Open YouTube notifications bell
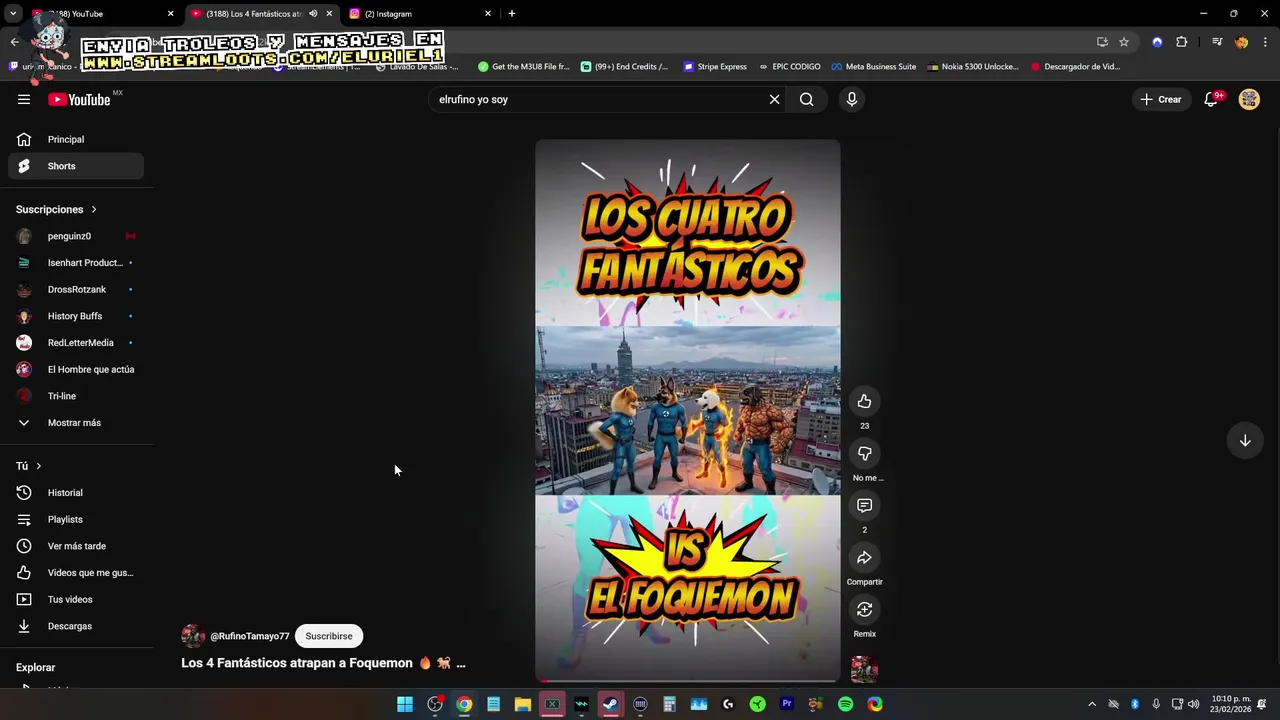 click(x=1212, y=99)
